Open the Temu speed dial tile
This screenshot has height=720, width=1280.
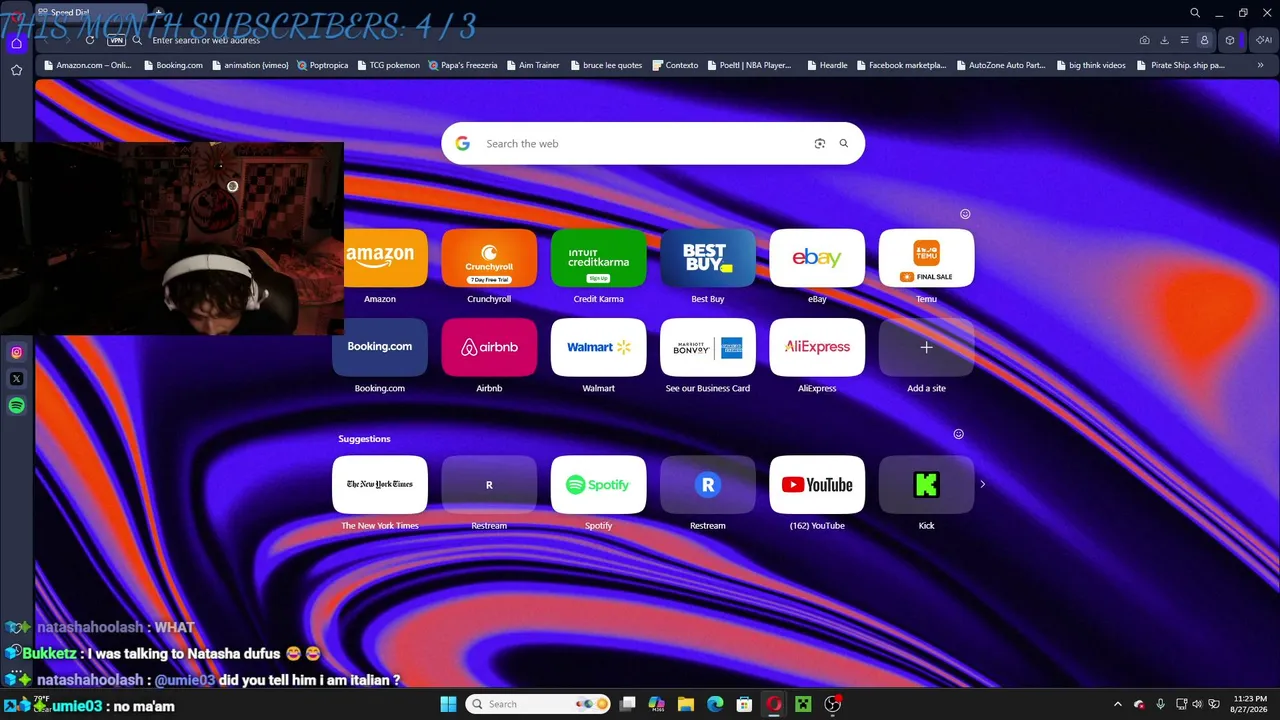(x=926, y=258)
